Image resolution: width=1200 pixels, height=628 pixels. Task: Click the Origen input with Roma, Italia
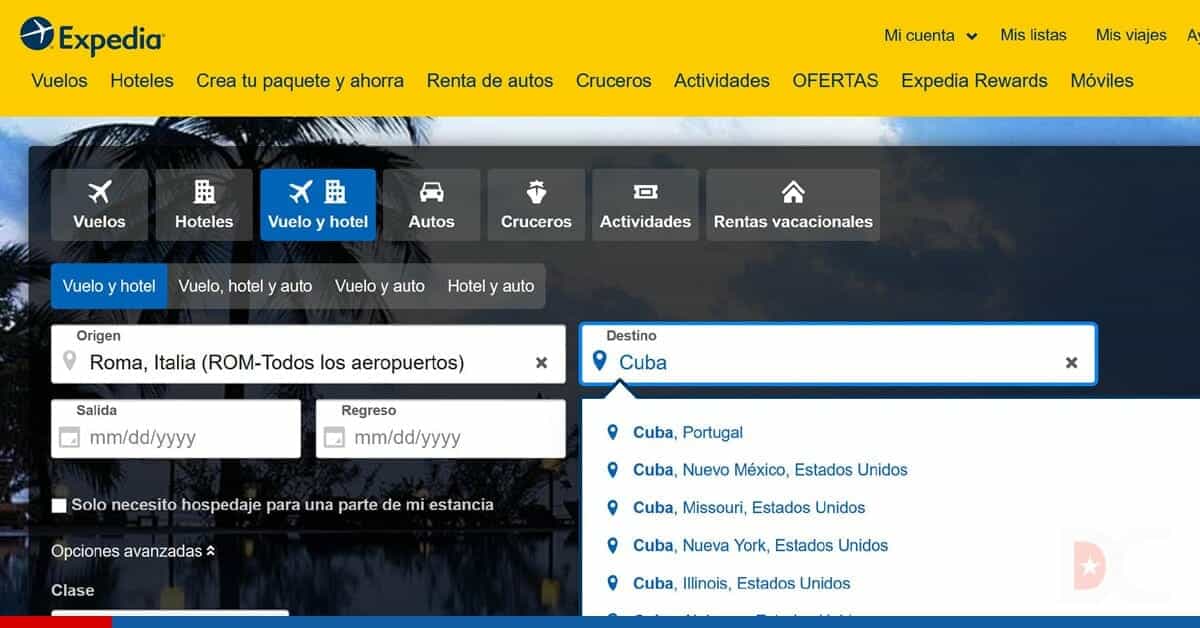click(x=308, y=354)
